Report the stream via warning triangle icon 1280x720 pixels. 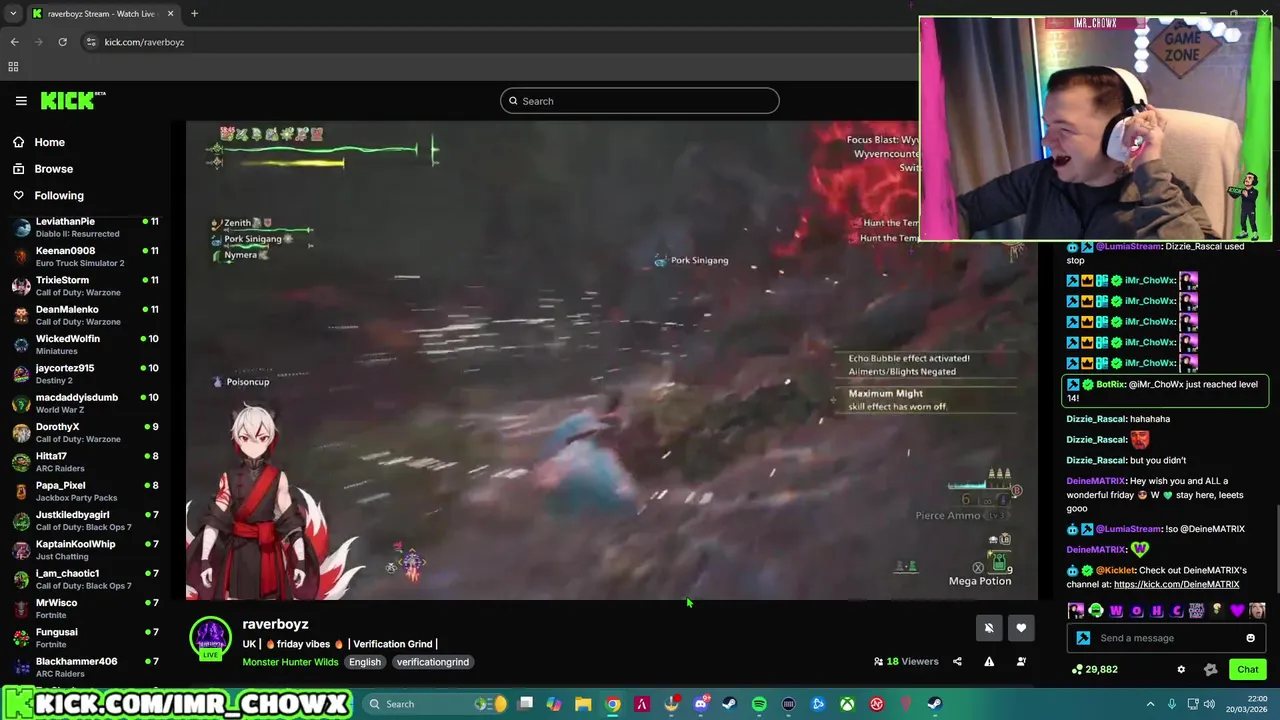(989, 661)
